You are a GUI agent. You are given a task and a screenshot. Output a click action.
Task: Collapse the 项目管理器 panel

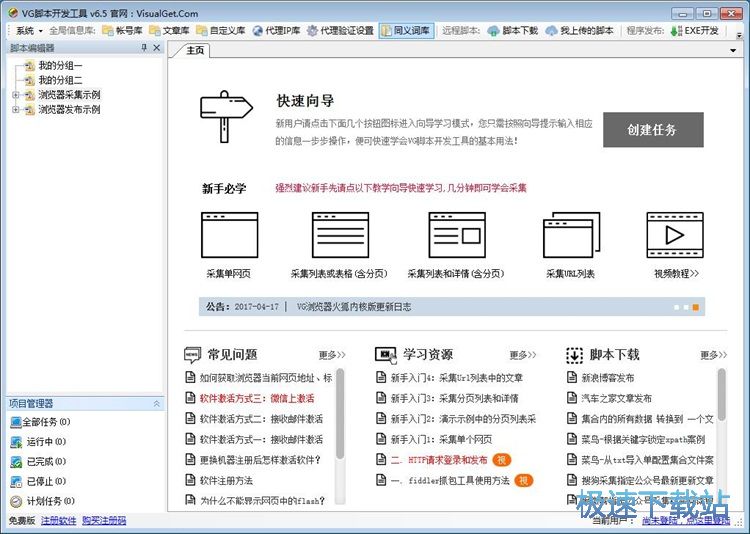click(x=156, y=404)
